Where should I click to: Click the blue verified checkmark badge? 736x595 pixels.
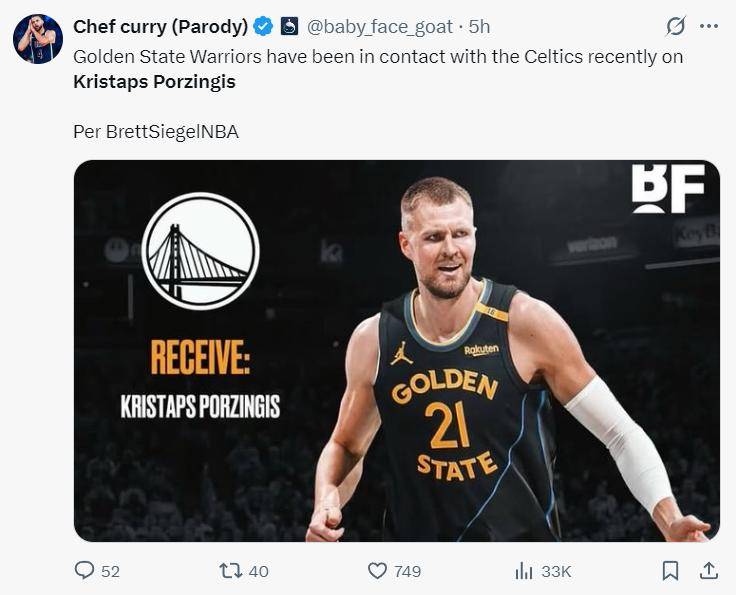click(263, 26)
